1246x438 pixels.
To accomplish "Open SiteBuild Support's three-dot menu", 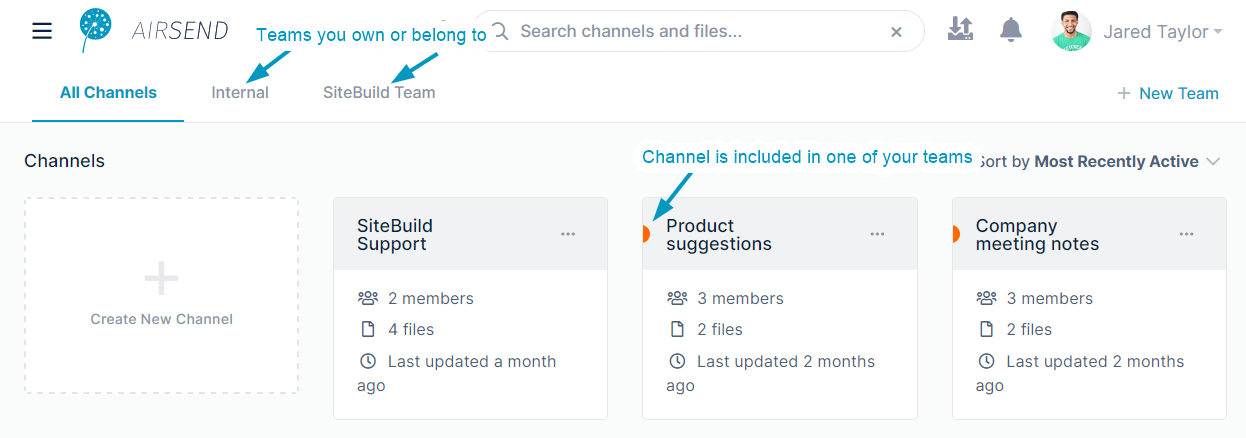I will [568, 234].
